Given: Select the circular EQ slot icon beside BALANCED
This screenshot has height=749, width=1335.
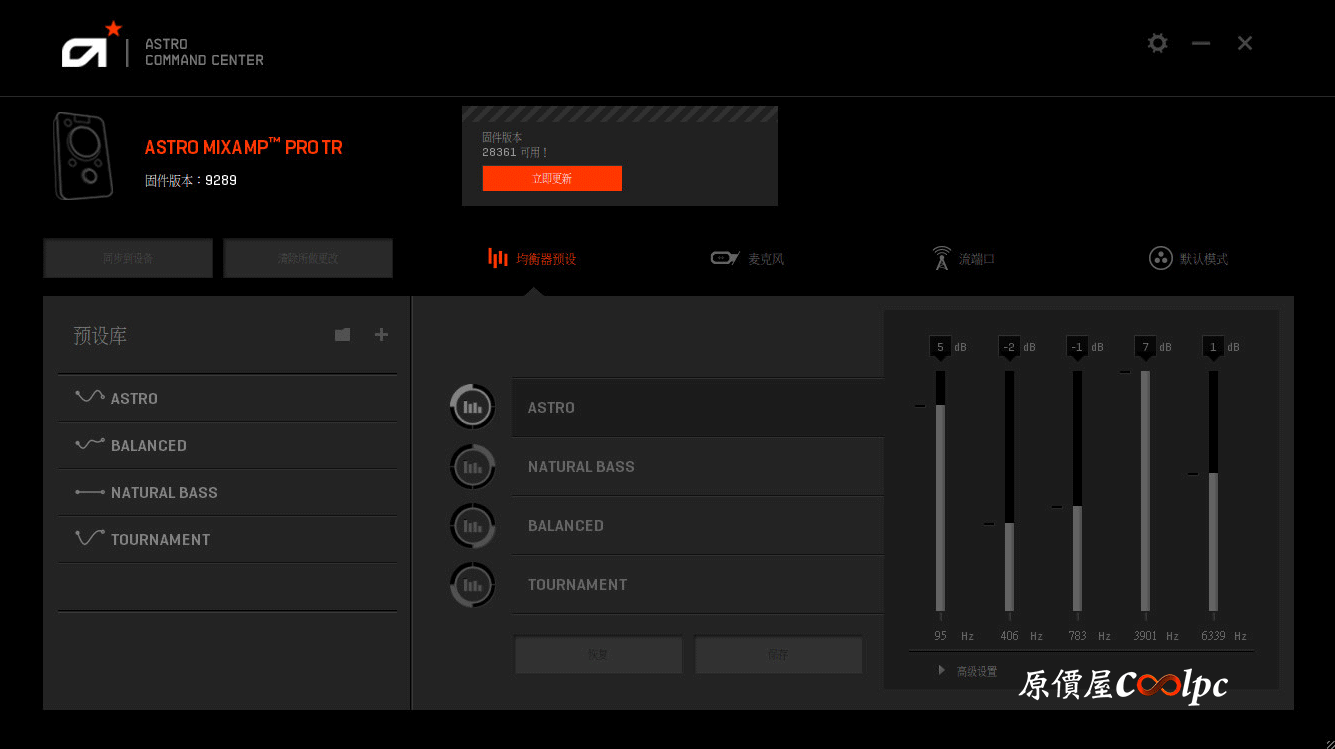Looking at the screenshot, I should pos(472,525).
